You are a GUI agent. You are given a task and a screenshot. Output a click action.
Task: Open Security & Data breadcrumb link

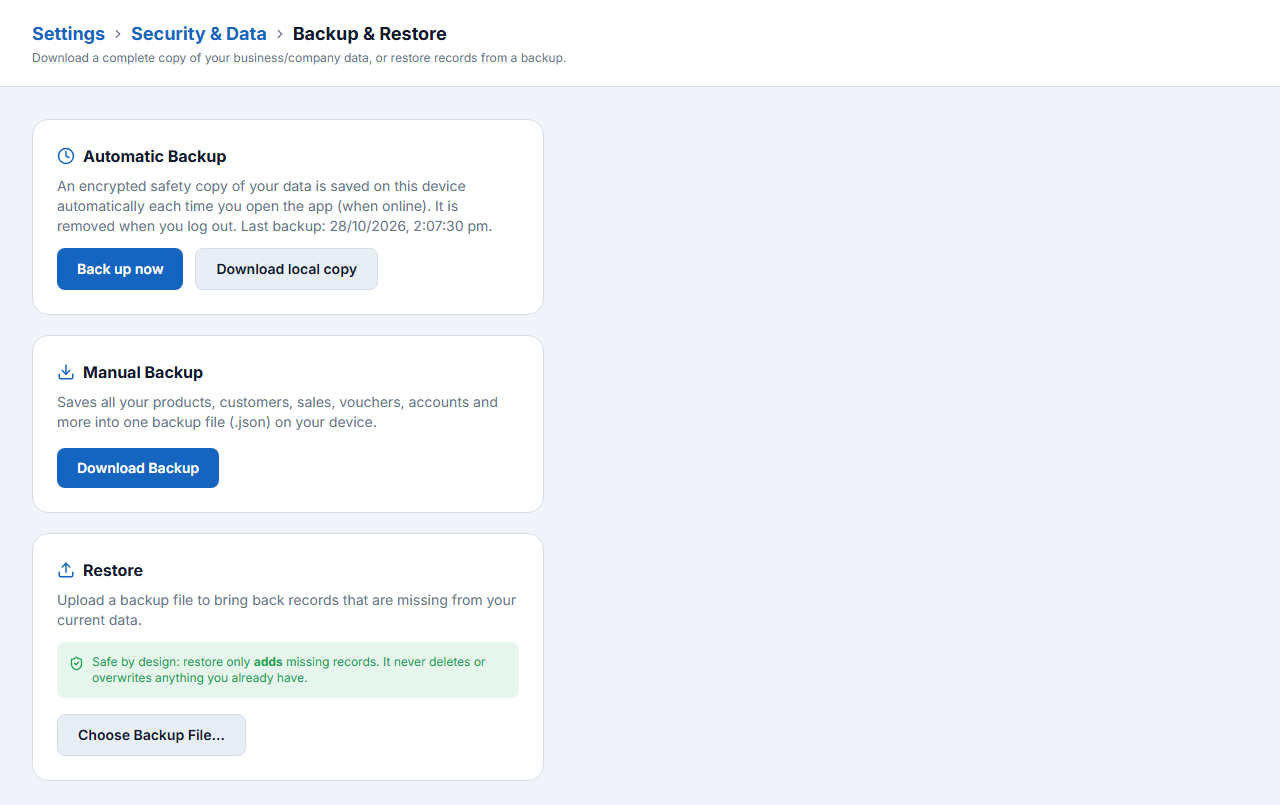coord(199,34)
